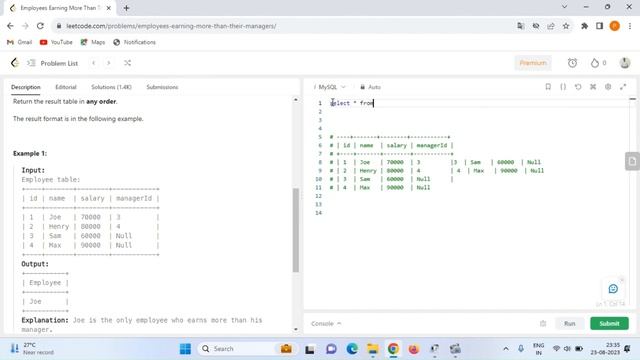Switch to the Description tab
The width and height of the screenshot is (640, 360).
[x=26, y=87]
